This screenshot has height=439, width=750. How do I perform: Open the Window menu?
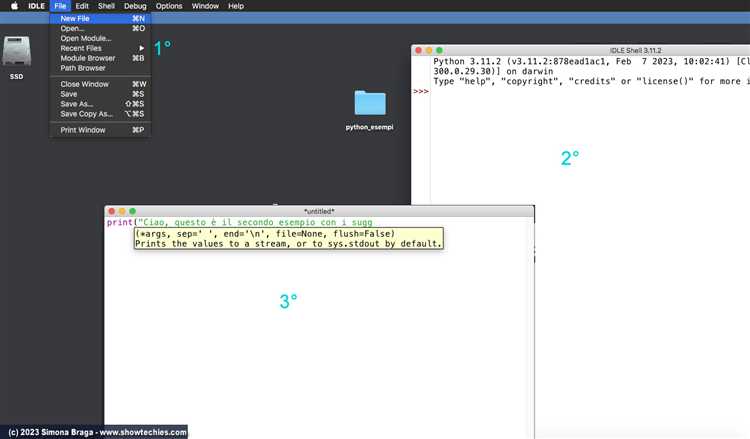[x=205, y=6]
